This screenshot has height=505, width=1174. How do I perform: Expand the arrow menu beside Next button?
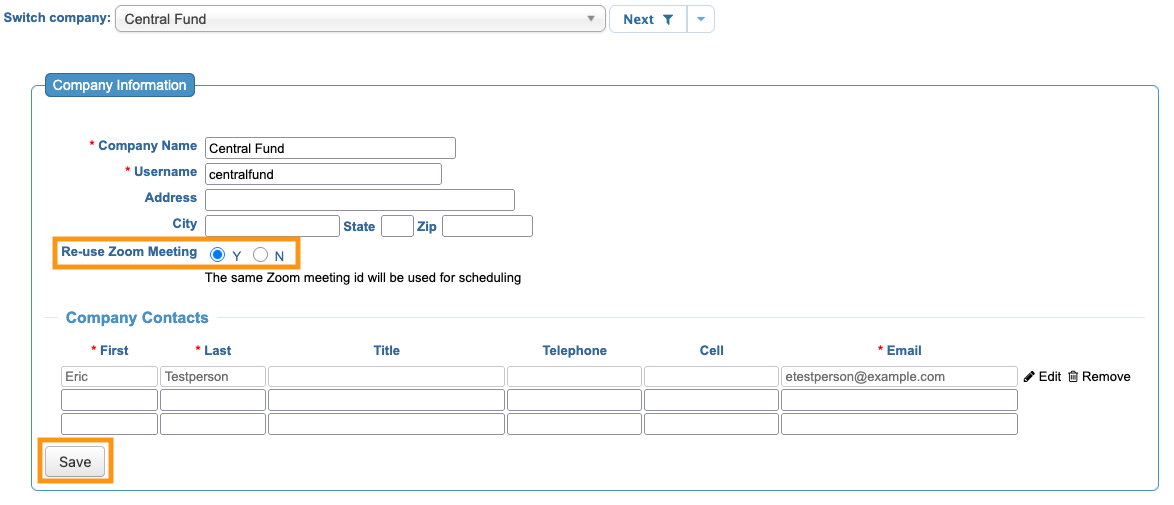coord(701,19)
